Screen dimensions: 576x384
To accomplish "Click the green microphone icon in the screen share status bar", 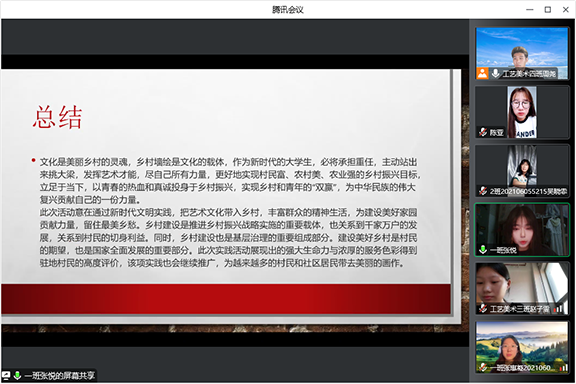I will (17, 376).
